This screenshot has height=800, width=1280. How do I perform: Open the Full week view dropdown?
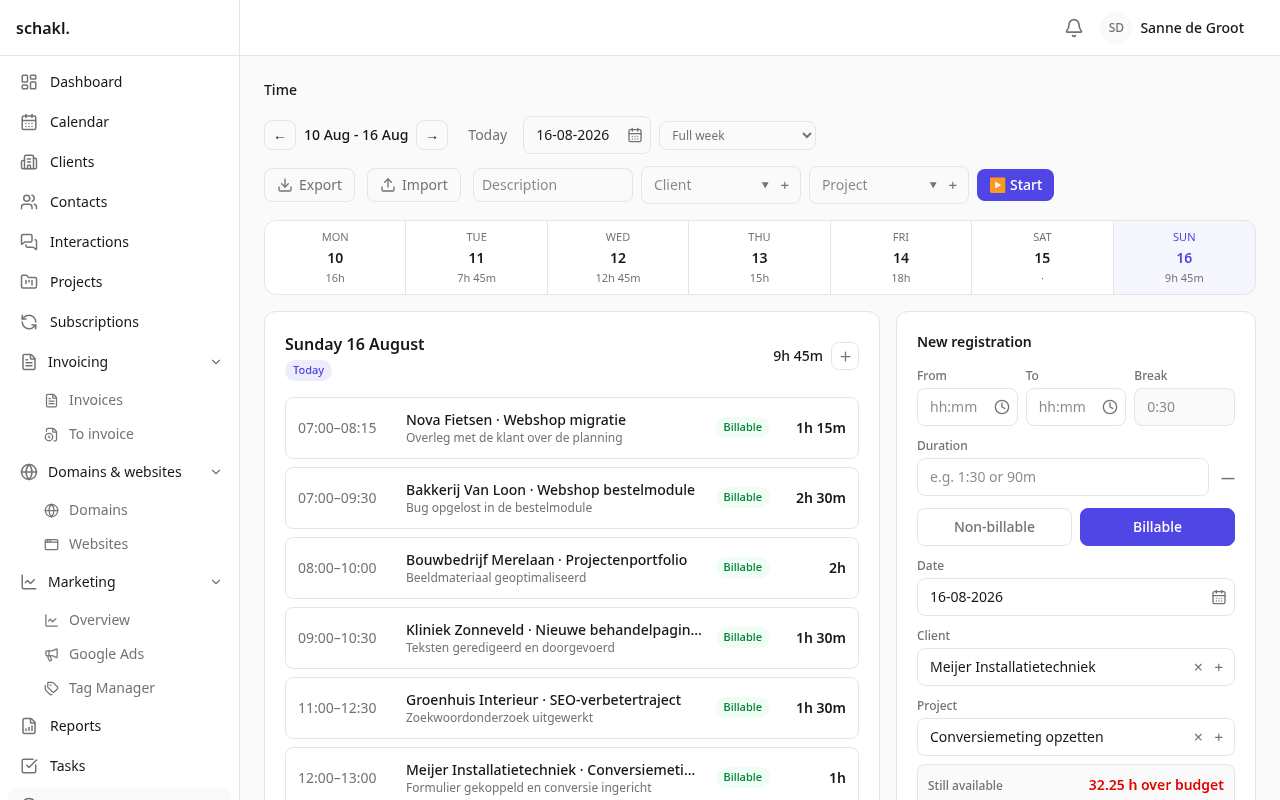point(737,135)
